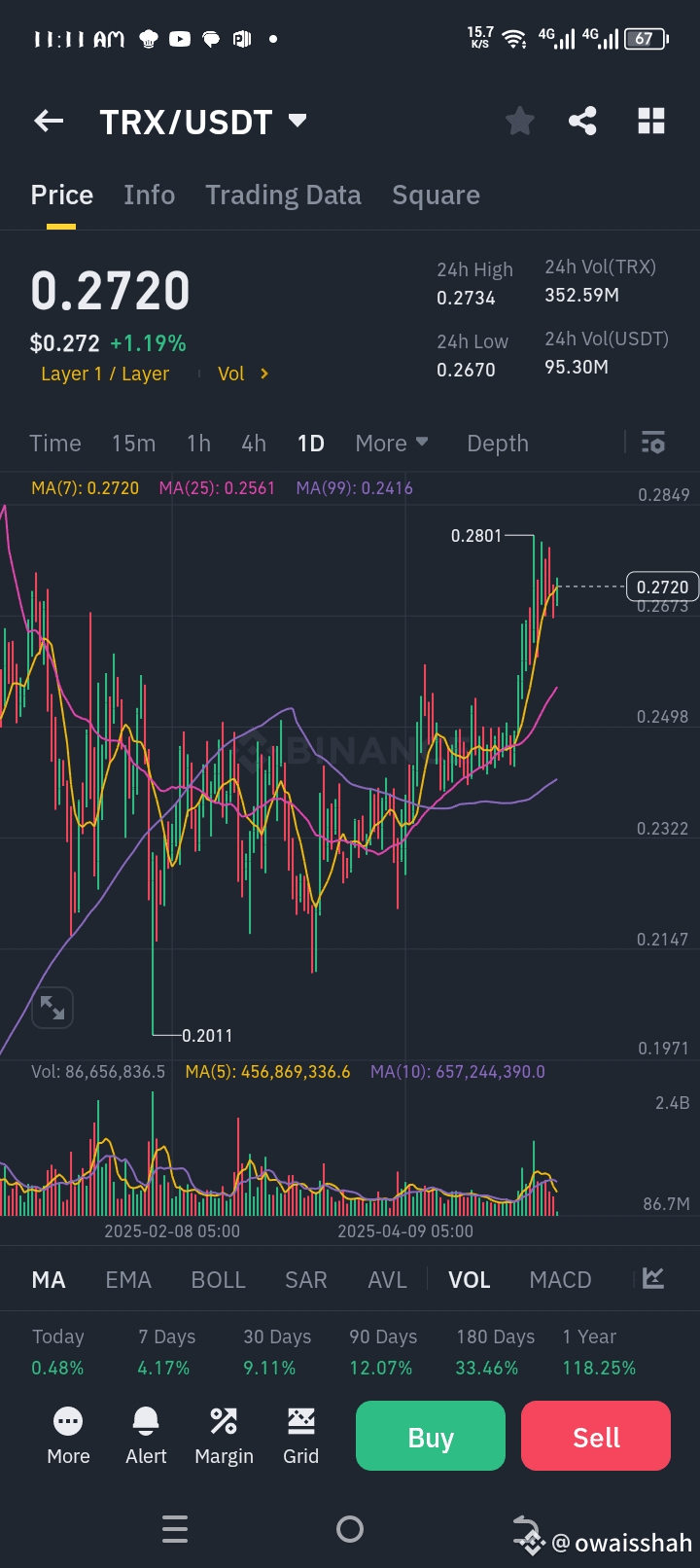Viewport: 700px width, 1568px height.
Task: Open Grid trading icon
Action: 300,1435
